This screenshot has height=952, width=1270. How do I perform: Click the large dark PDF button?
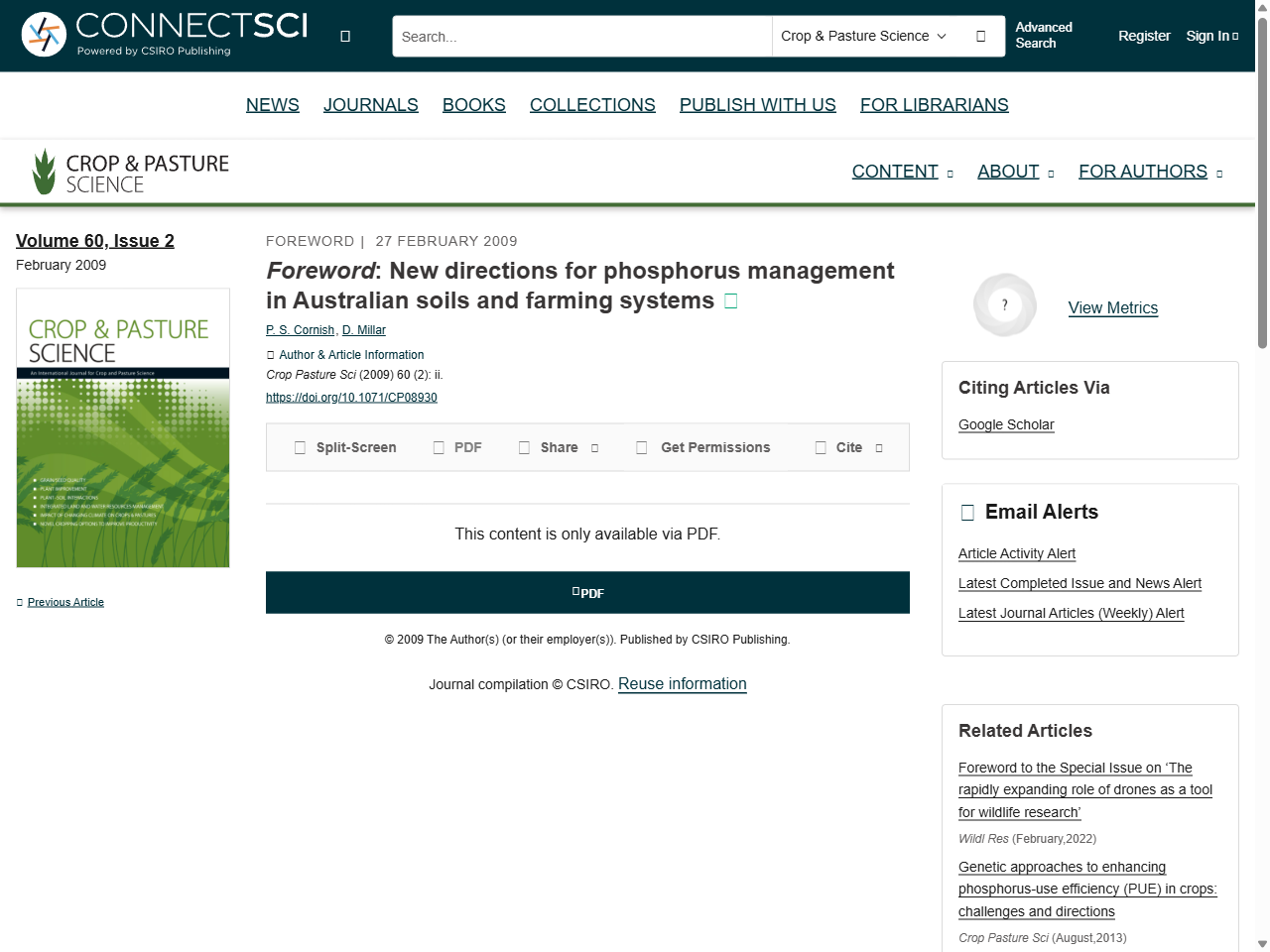[x=587, y=593]
